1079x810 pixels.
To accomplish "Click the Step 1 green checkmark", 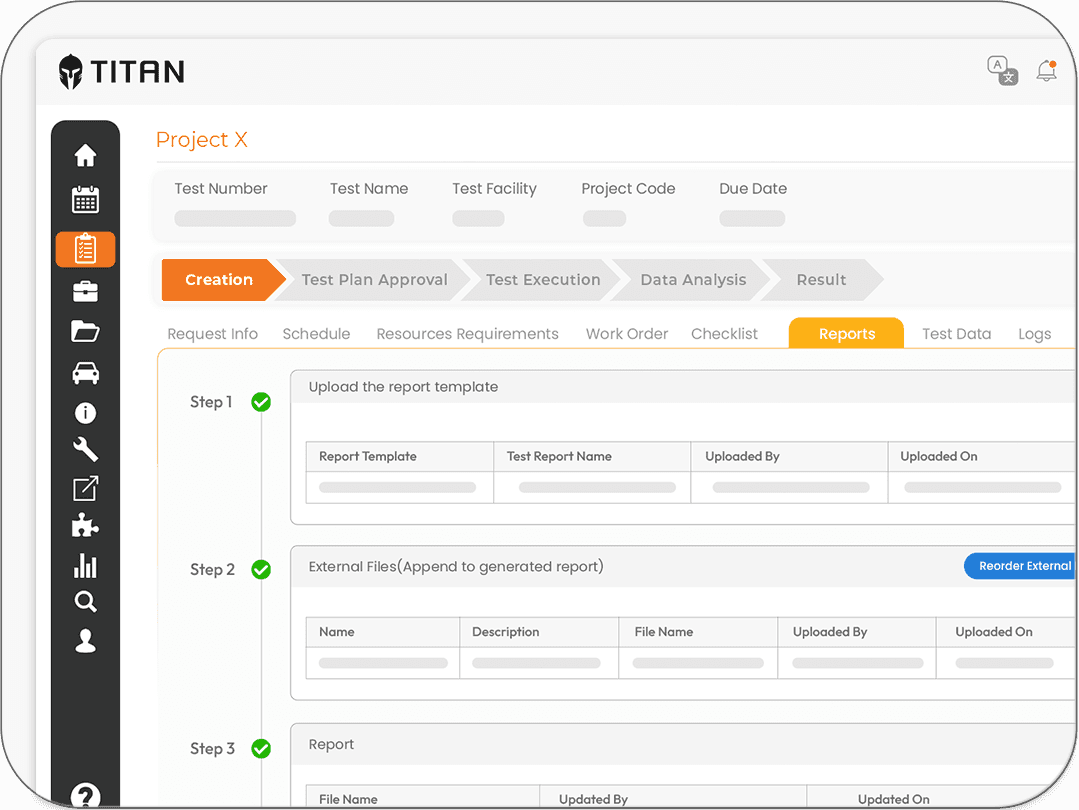I will pos(261,402).
